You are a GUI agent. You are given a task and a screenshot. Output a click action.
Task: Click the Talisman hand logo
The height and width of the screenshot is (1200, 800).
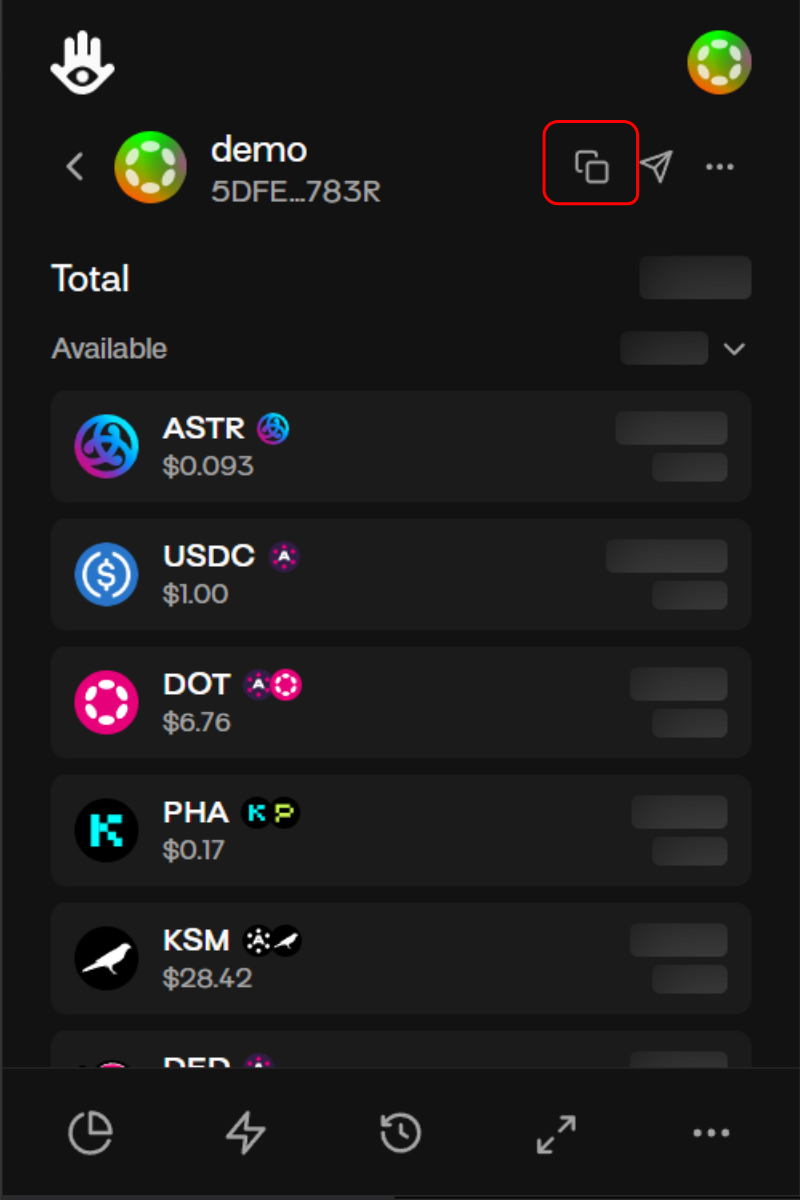(x=83, y=62)
